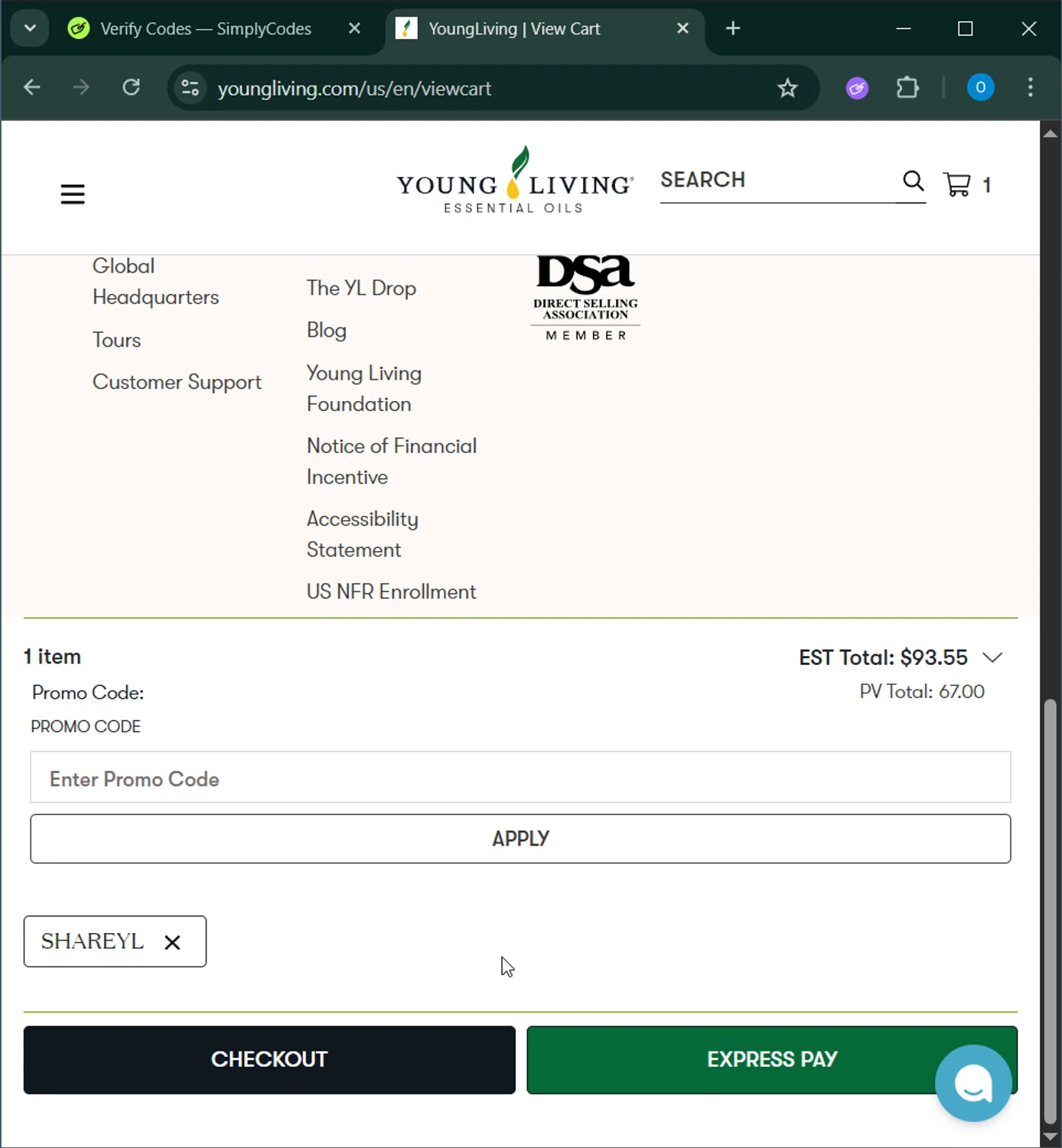Viewport: 1062px width, 1148px height.
Task: Open the SimplyCodes extension icon
Action: coord(857,88)
